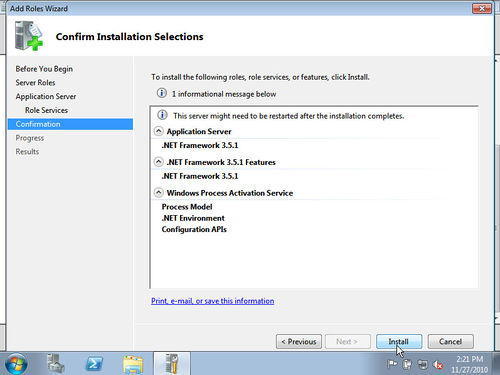Select .NET Framework 3.5.1 under Features heading
The width and height of the screenshot is (500, 375).
(x=200, y=176)
